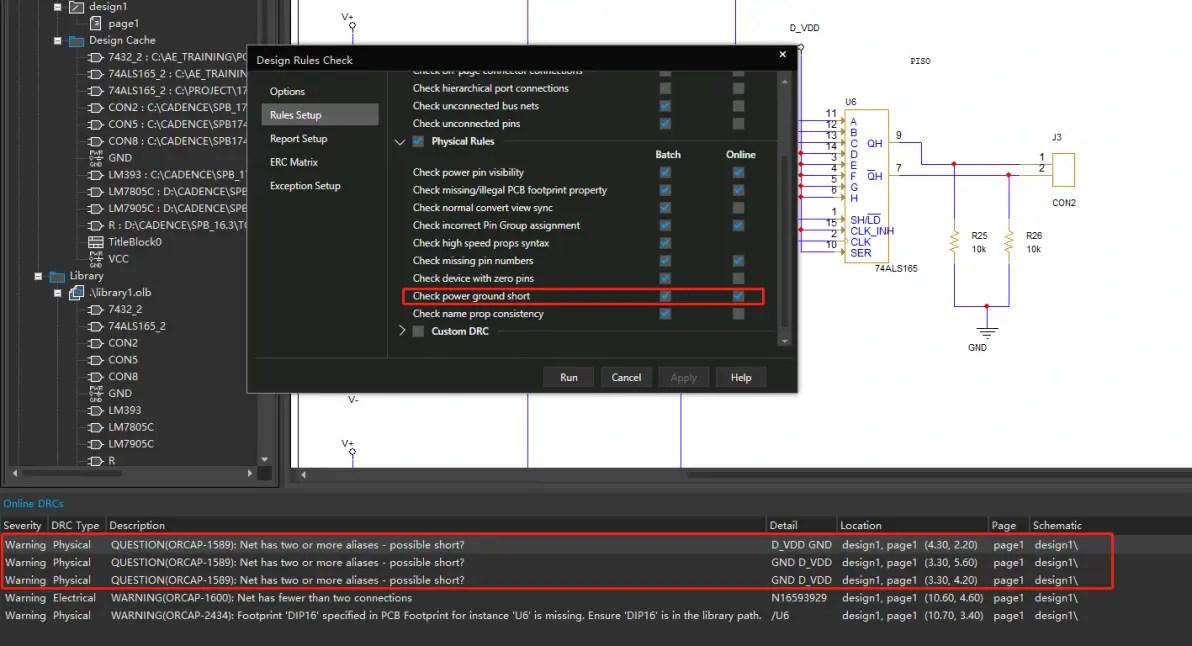This screenshot has height=646, width=1192.
Task: Select the LM393 part icon in Design Cache
Action: (96, 175)
